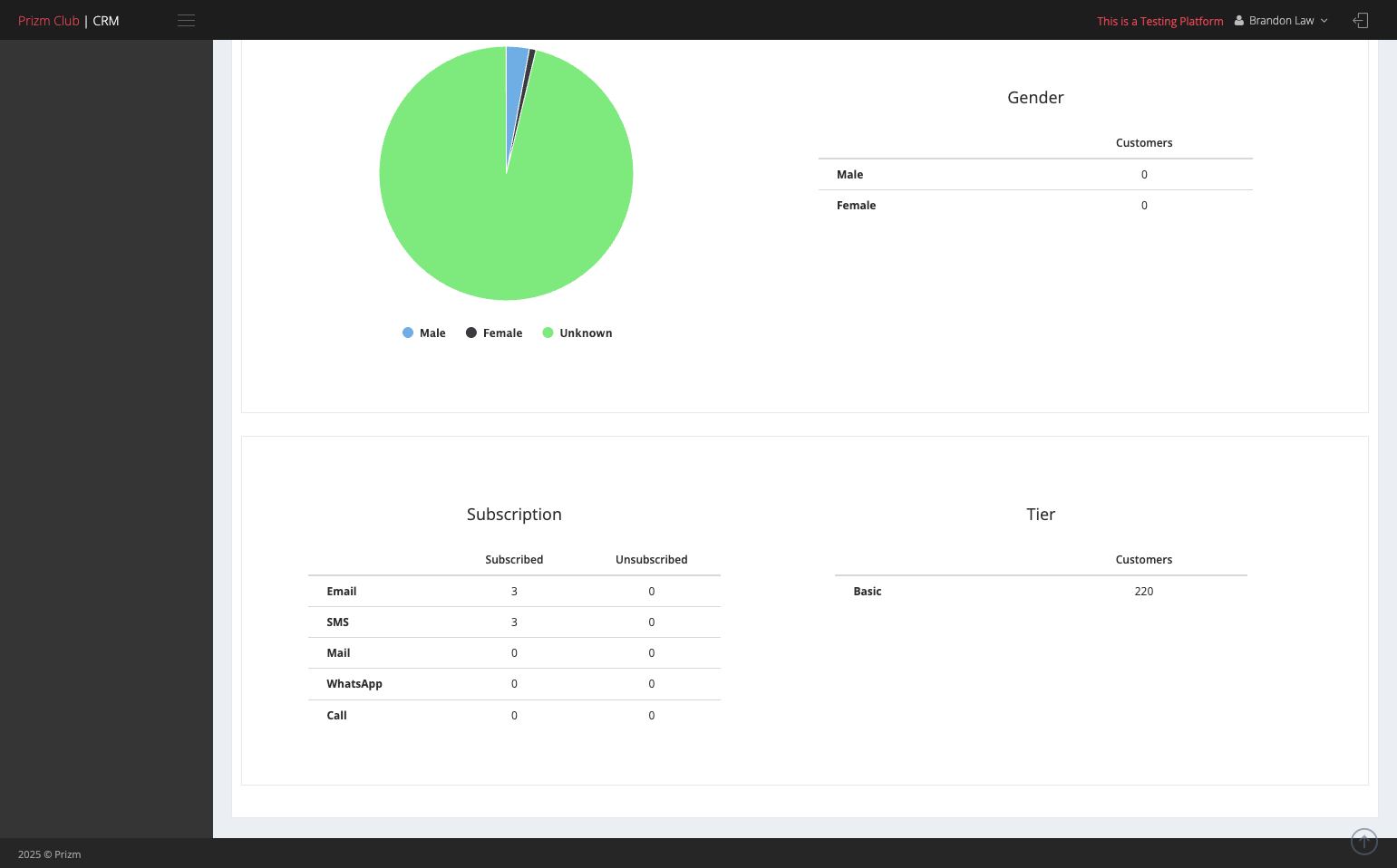Select the Male row in Gender table
Screen dimensions: 1397x868
tap(1035, 174)
